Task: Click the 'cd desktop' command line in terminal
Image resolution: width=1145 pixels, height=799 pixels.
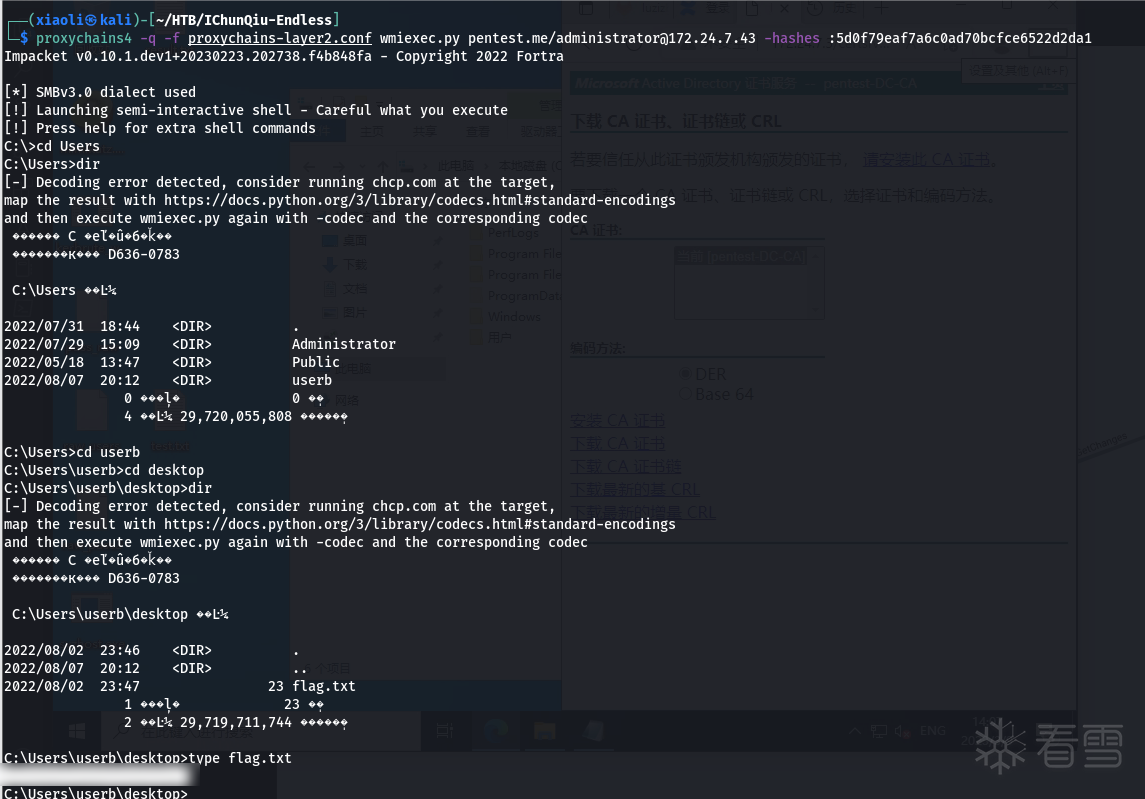Action: 104,470
